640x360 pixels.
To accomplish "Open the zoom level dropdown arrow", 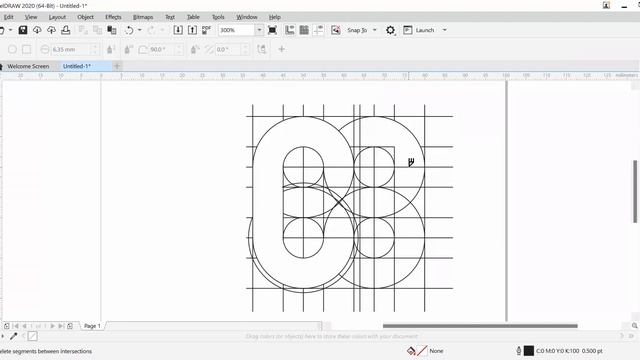I will pos(259,30).
